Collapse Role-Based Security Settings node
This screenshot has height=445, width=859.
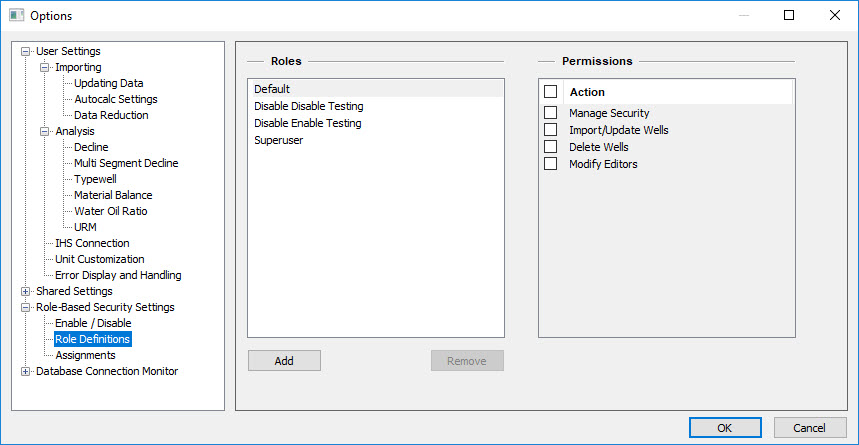tap(26, 307)
